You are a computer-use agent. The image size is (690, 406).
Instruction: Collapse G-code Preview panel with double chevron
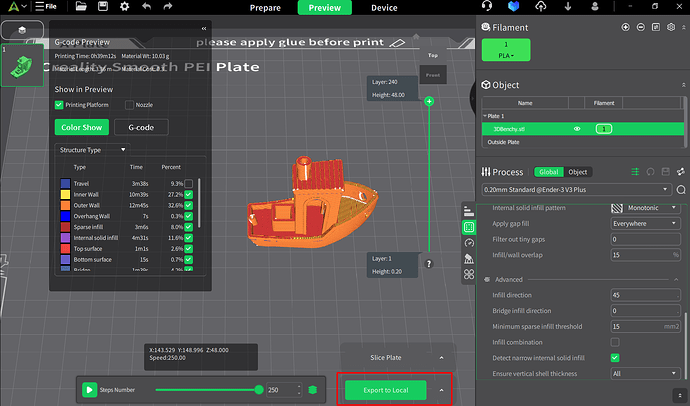[204, 29]
